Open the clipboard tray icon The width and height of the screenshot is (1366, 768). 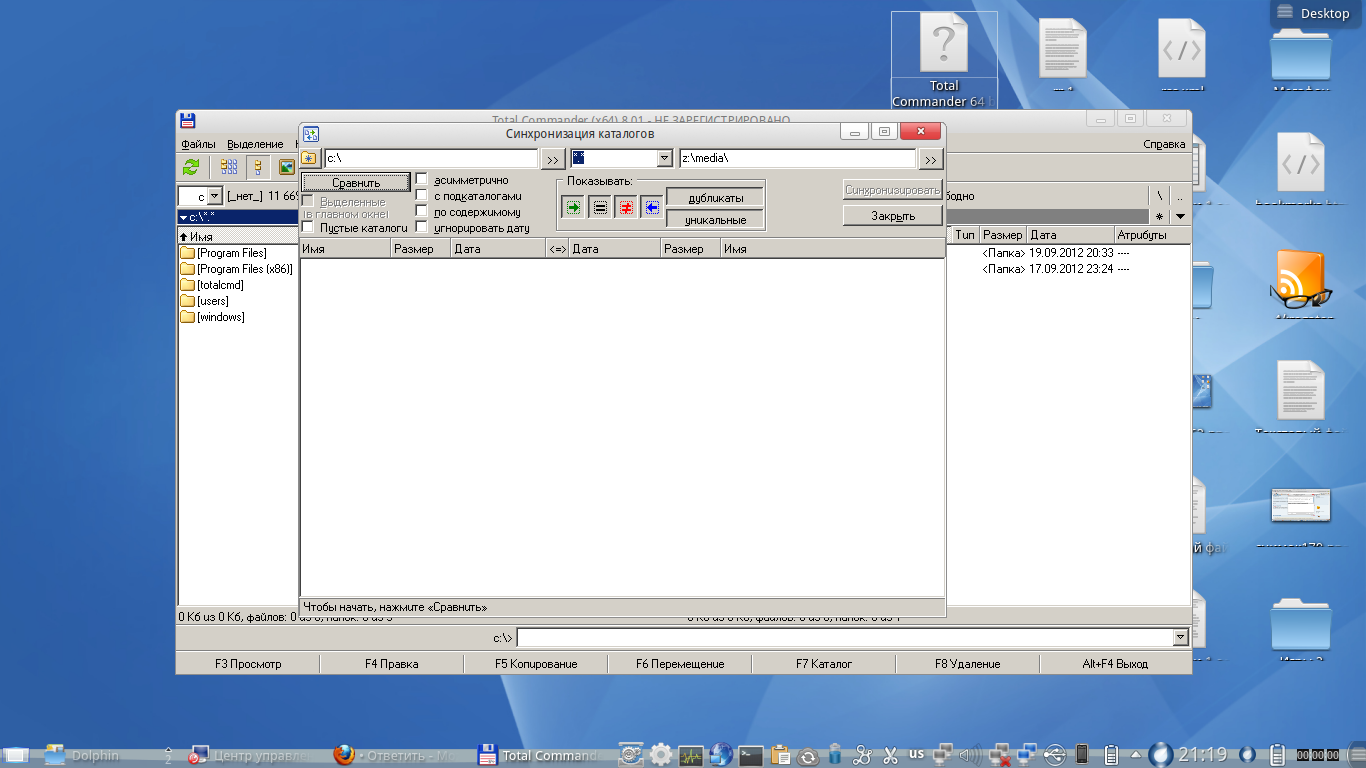pyautogui.click(x=781, y=755)
